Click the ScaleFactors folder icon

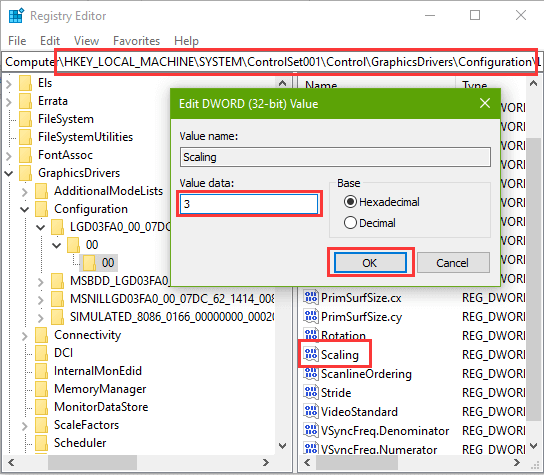pyautogui.click(x=42, y=425)
